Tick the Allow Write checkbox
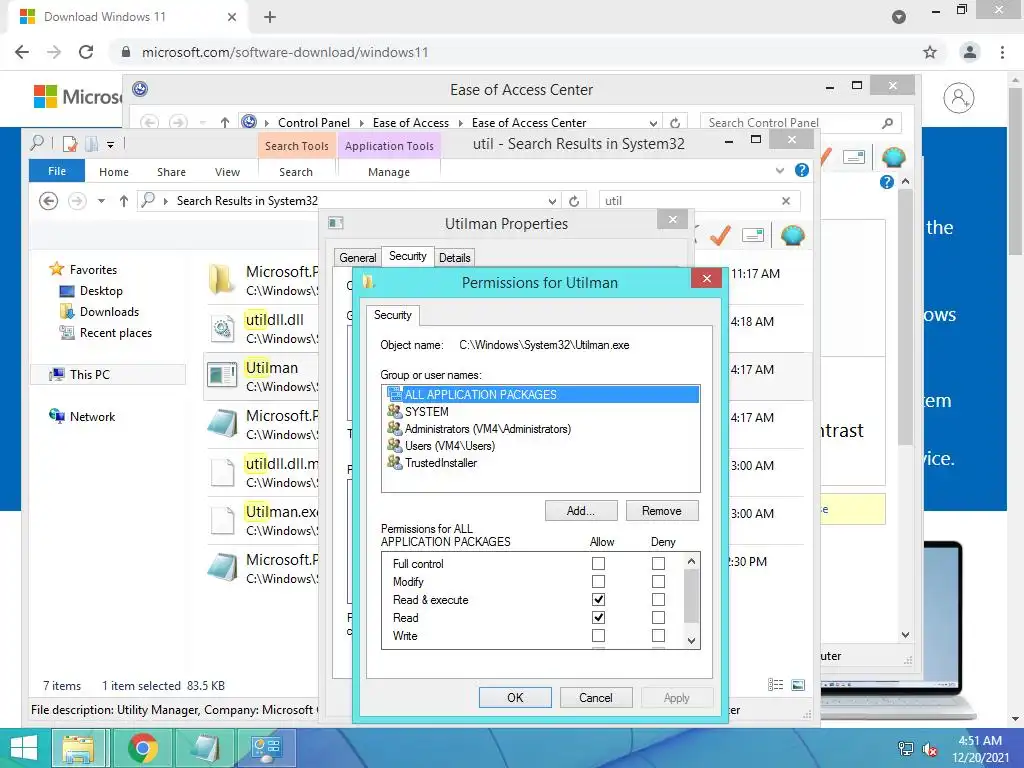The image size is (1024, 768). click(598, 635)
